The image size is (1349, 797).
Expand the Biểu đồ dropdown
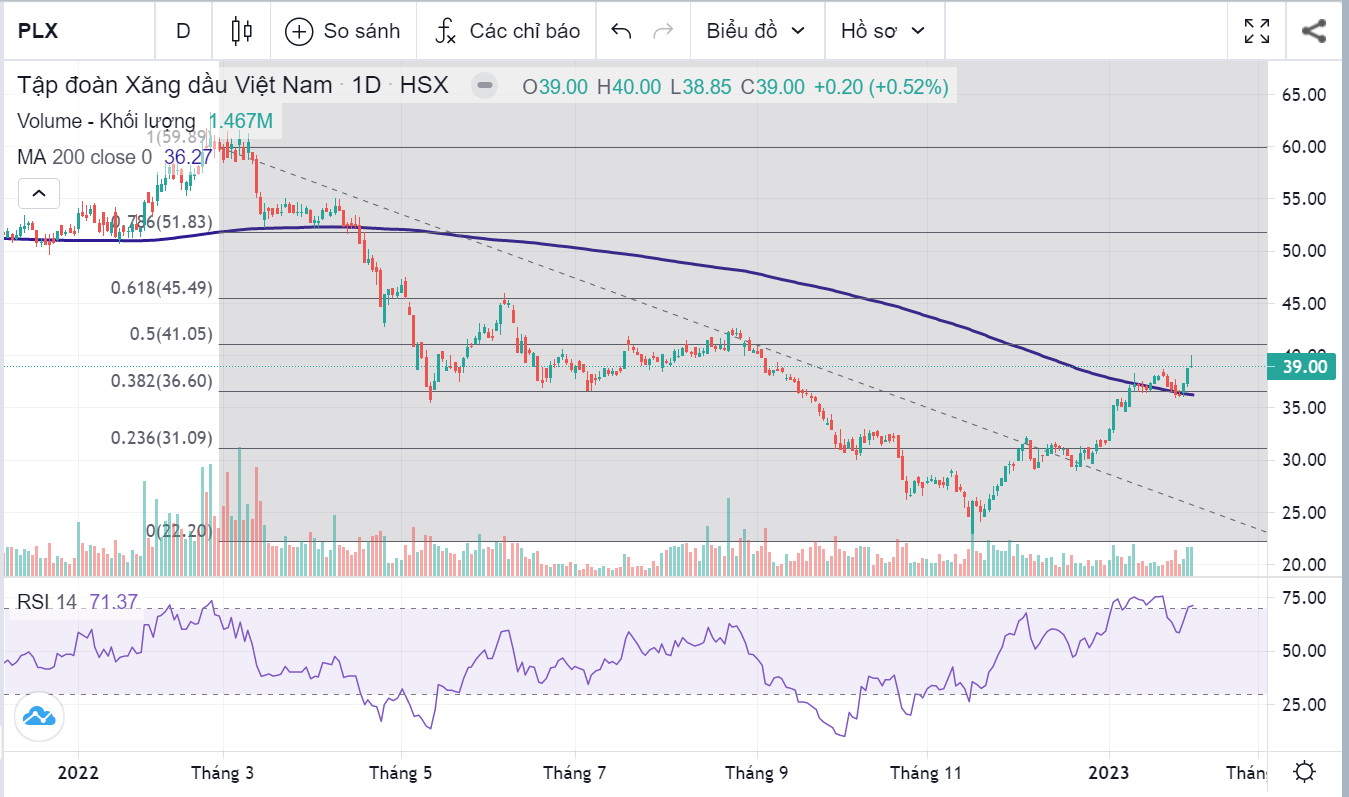tap(755, 31)
